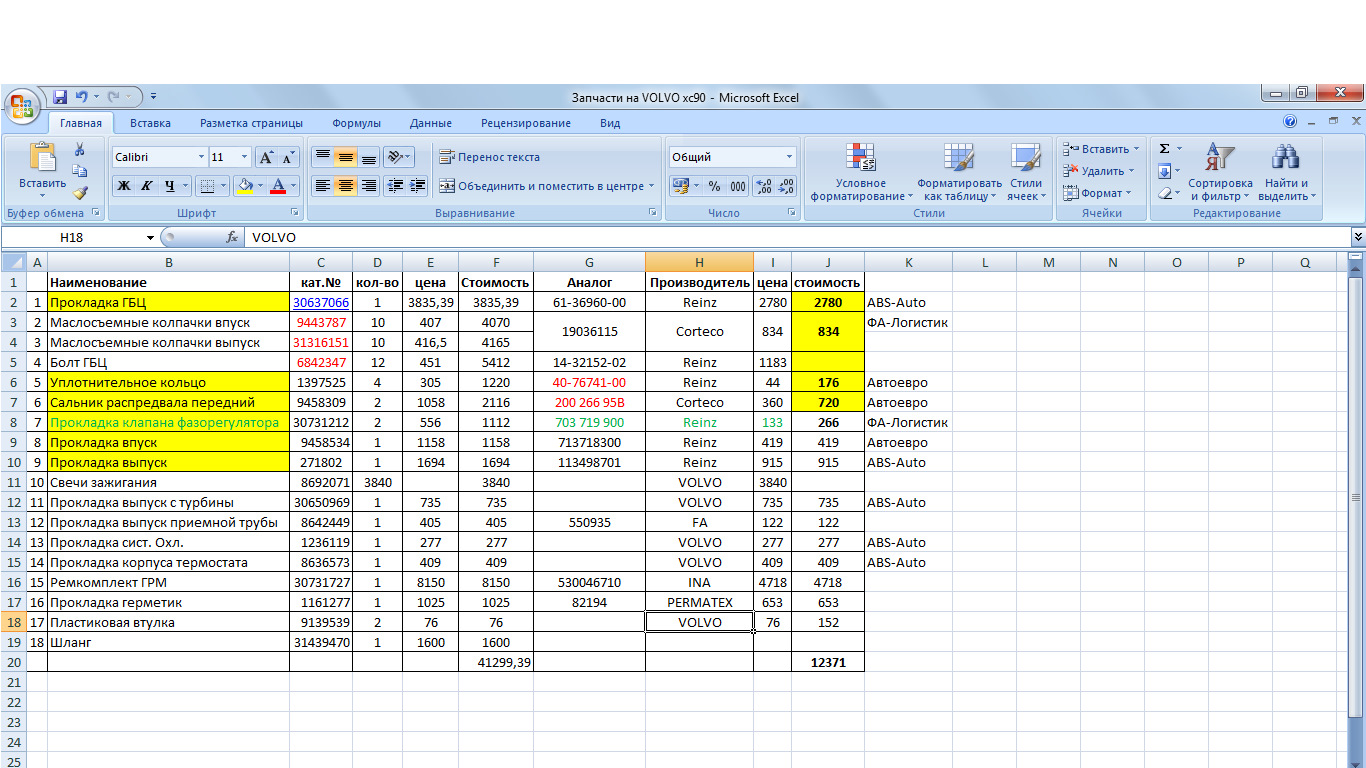Click the AutoSum sigma icon
Image resolution: width=1366 pixels, height=768 pixels.
click(x=1165, y=149)
